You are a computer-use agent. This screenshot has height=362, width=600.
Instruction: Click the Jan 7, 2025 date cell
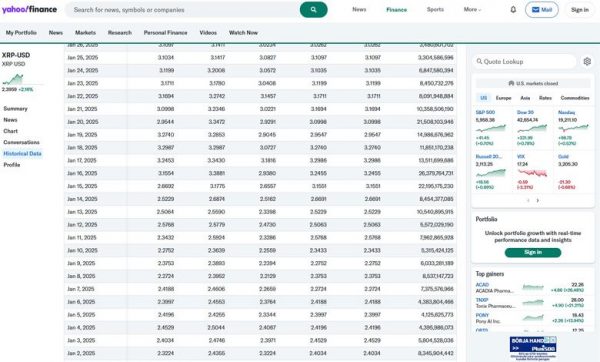(x=81, y=289)
